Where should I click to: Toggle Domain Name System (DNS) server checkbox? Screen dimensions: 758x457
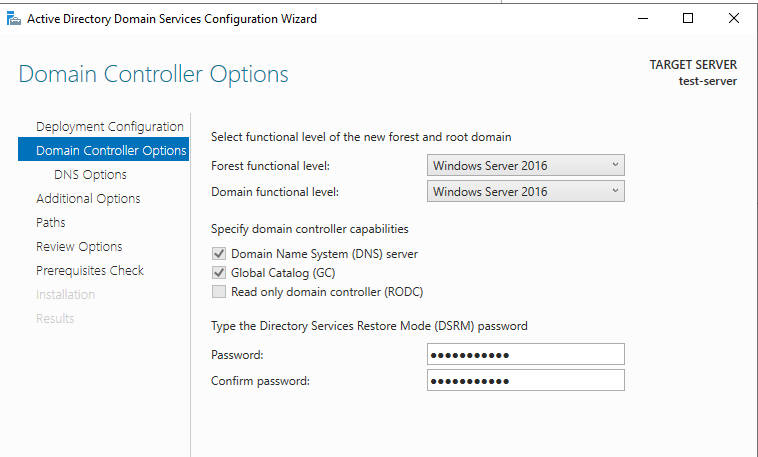click(219, 254)
